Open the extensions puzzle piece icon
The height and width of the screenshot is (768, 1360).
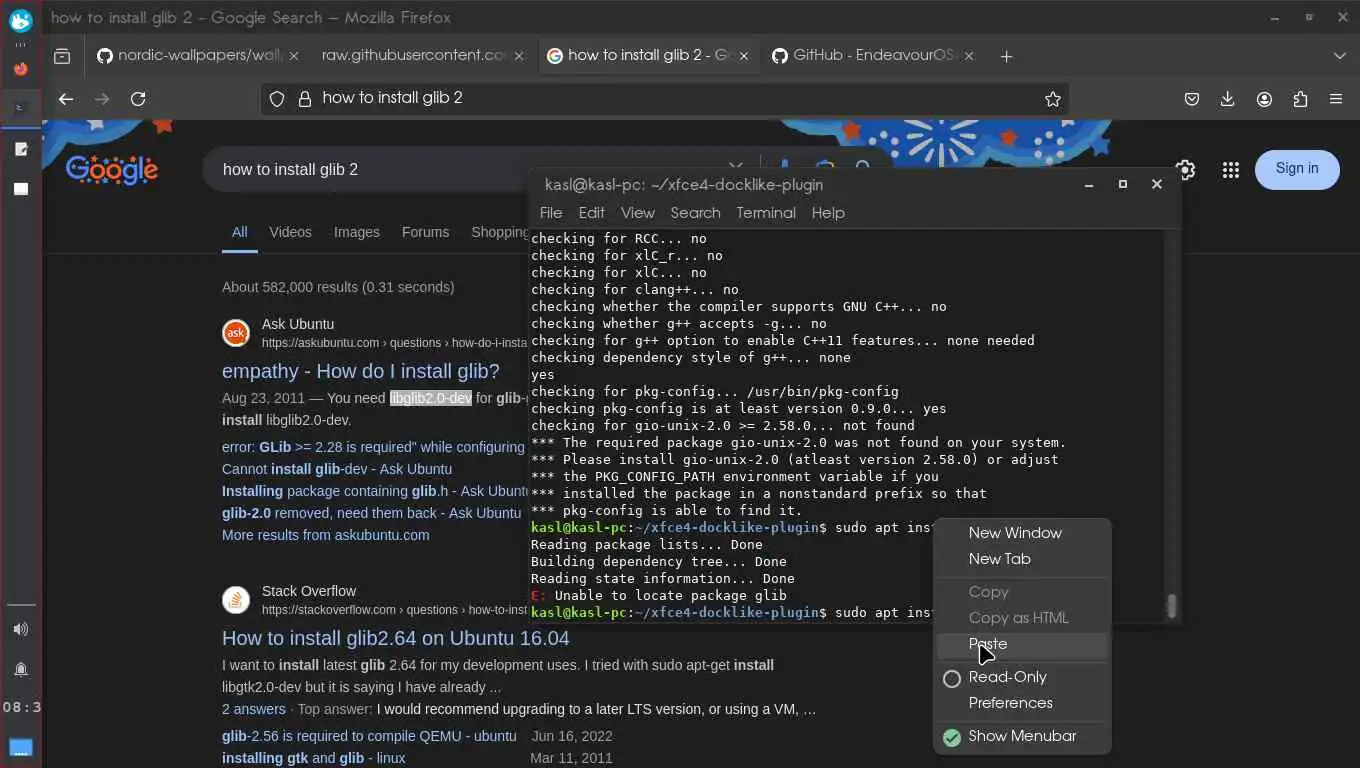click(1300, 99)
